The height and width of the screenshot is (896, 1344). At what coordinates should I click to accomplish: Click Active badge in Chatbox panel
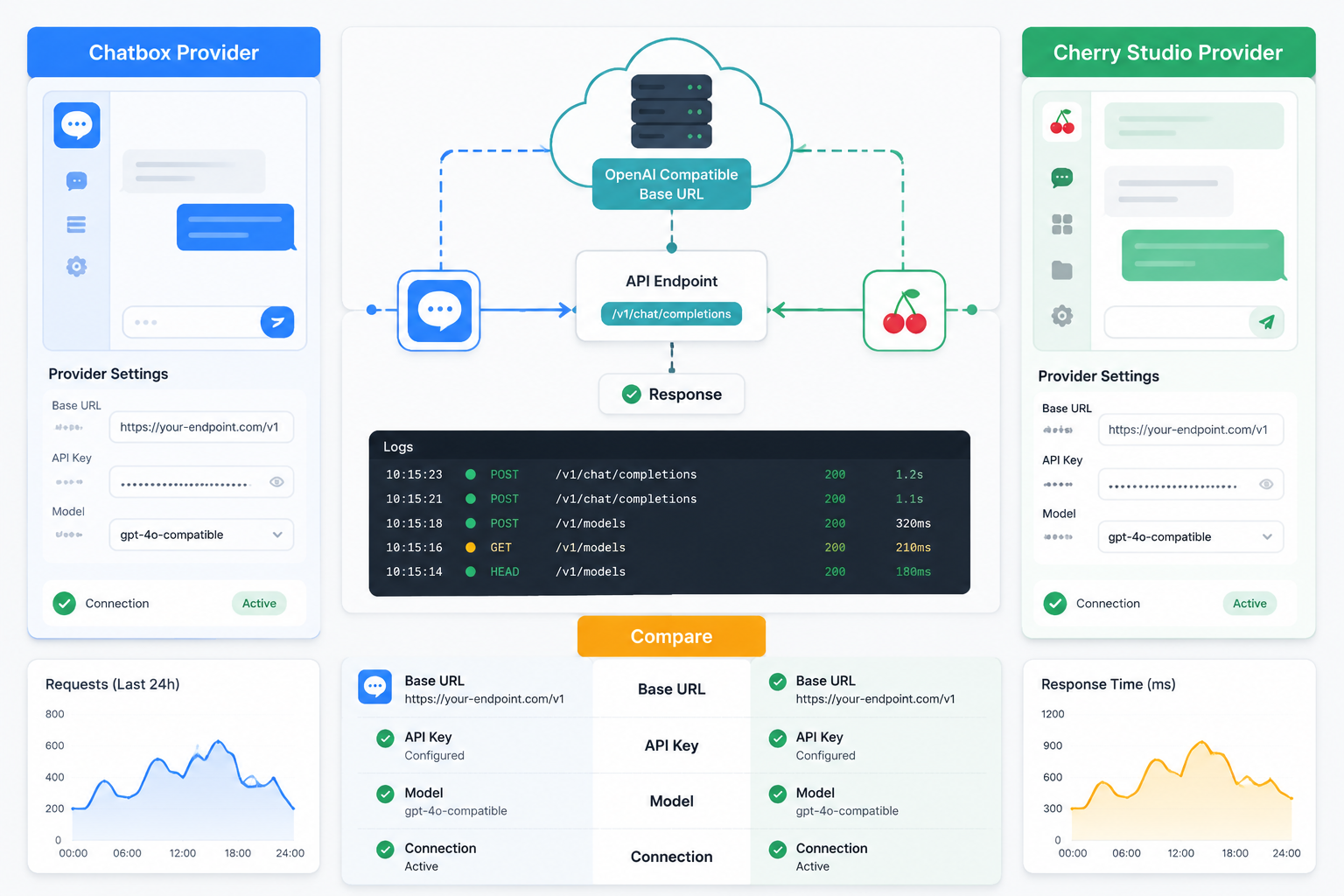259,604
